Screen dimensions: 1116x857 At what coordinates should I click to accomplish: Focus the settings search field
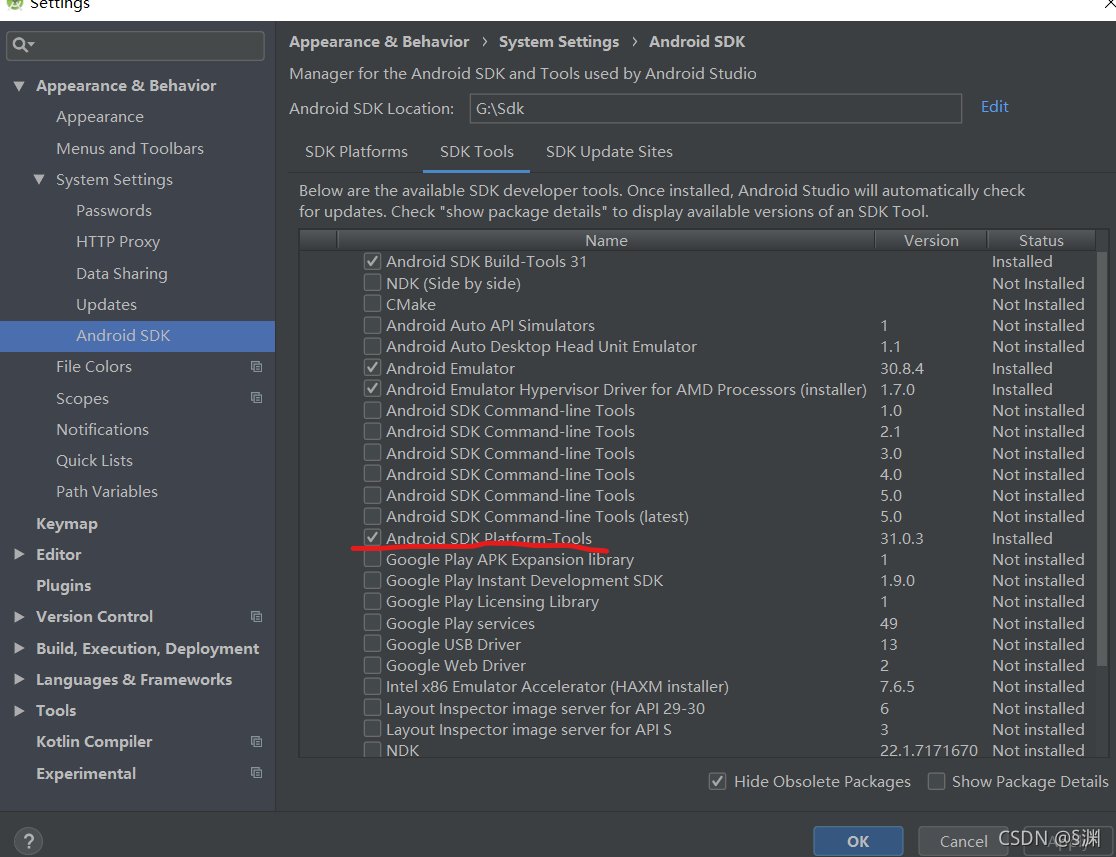click(135, 46)
